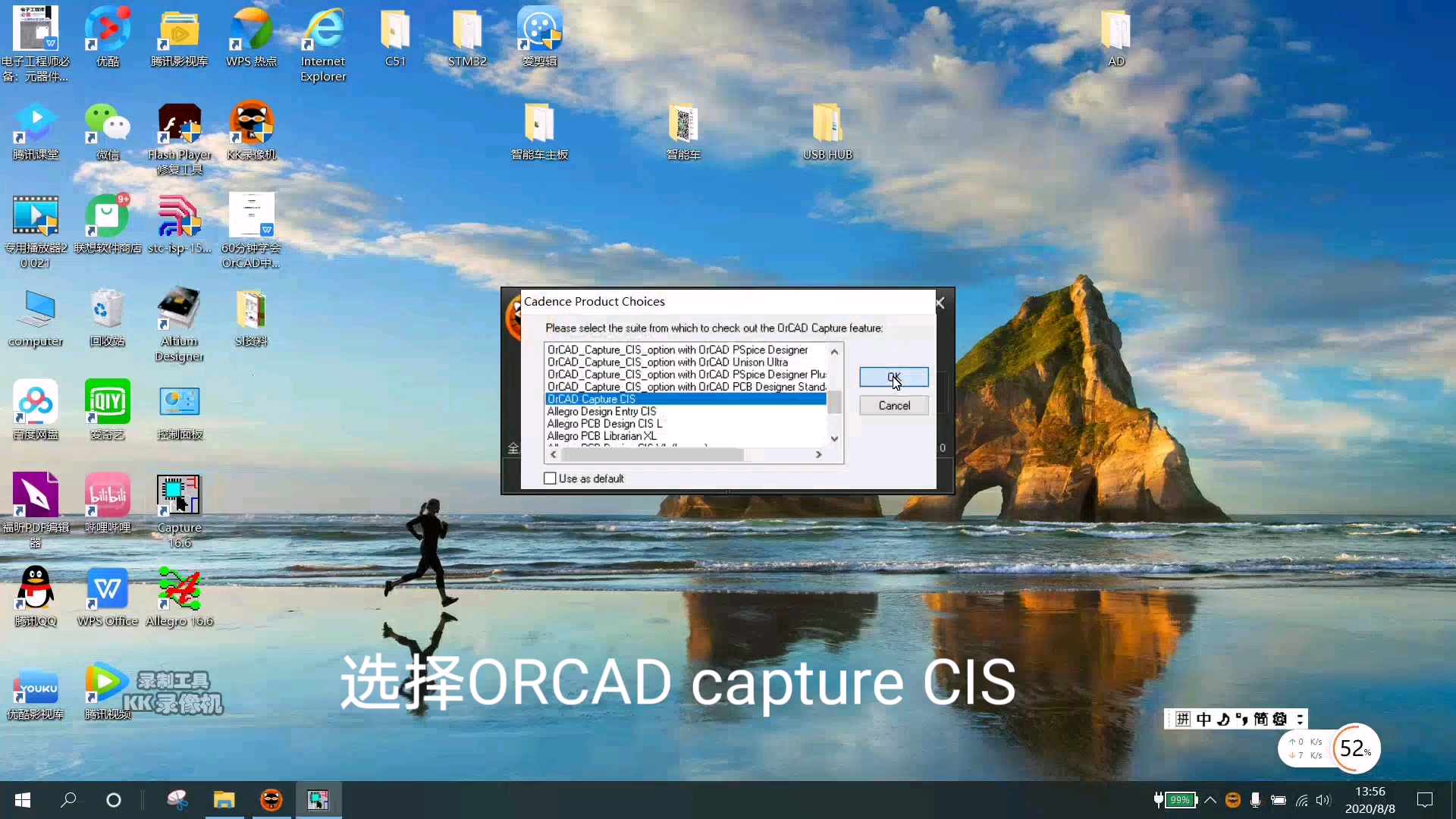The image size is (1456, 819).
Task: Open Tencent QQ
Action: (34, 588)
